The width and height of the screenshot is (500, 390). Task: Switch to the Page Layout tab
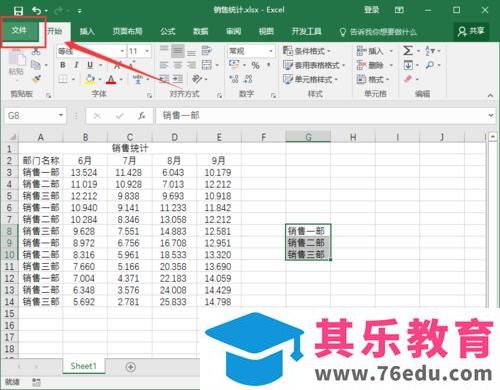pyautogui.click(x=127, y=31)
